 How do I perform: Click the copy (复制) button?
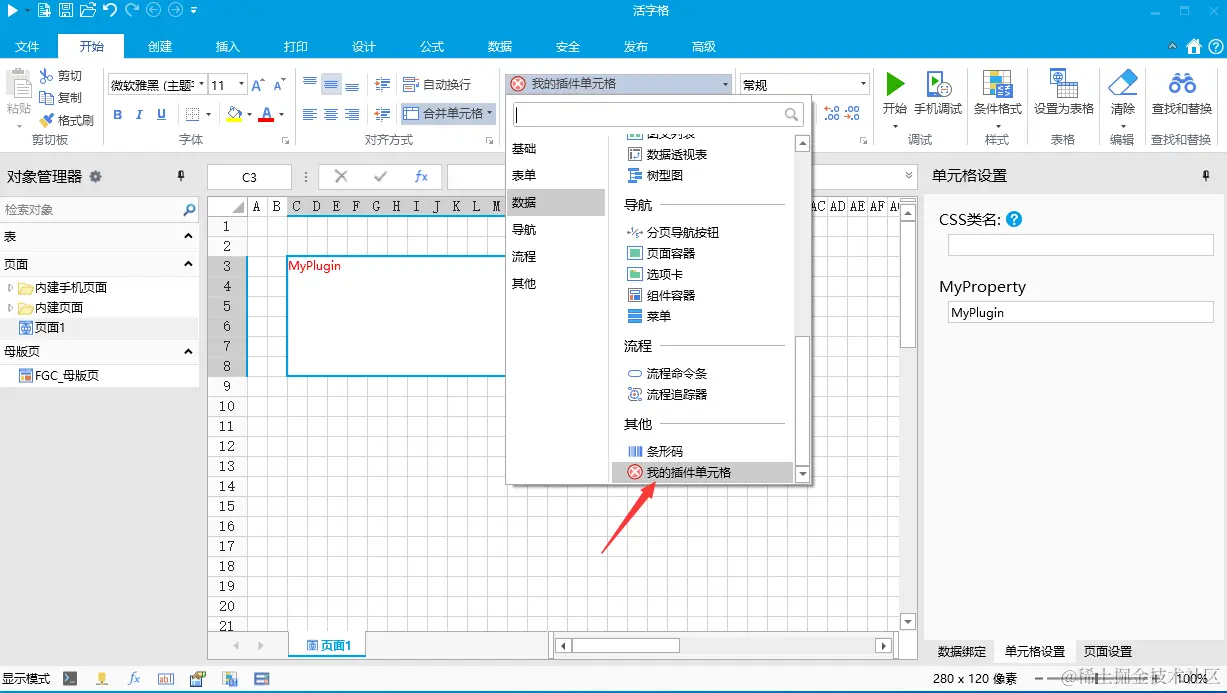[61, 97]
